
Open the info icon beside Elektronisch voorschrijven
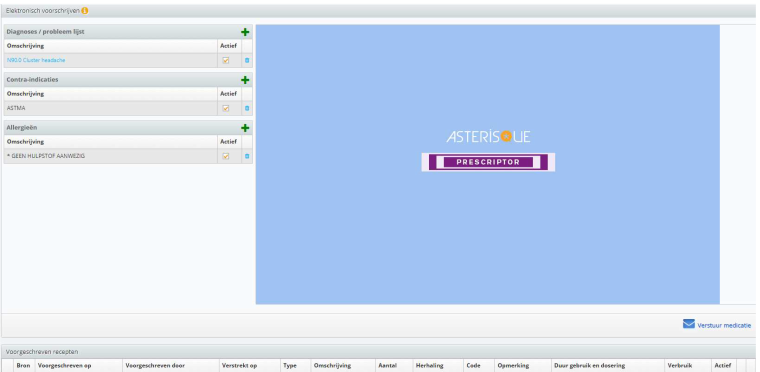pos(85,10)
